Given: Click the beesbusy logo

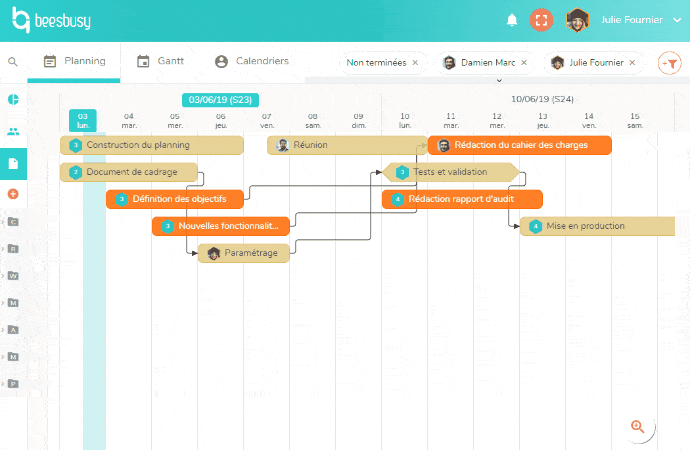Looking at the screenshot, I should point(51,20).
